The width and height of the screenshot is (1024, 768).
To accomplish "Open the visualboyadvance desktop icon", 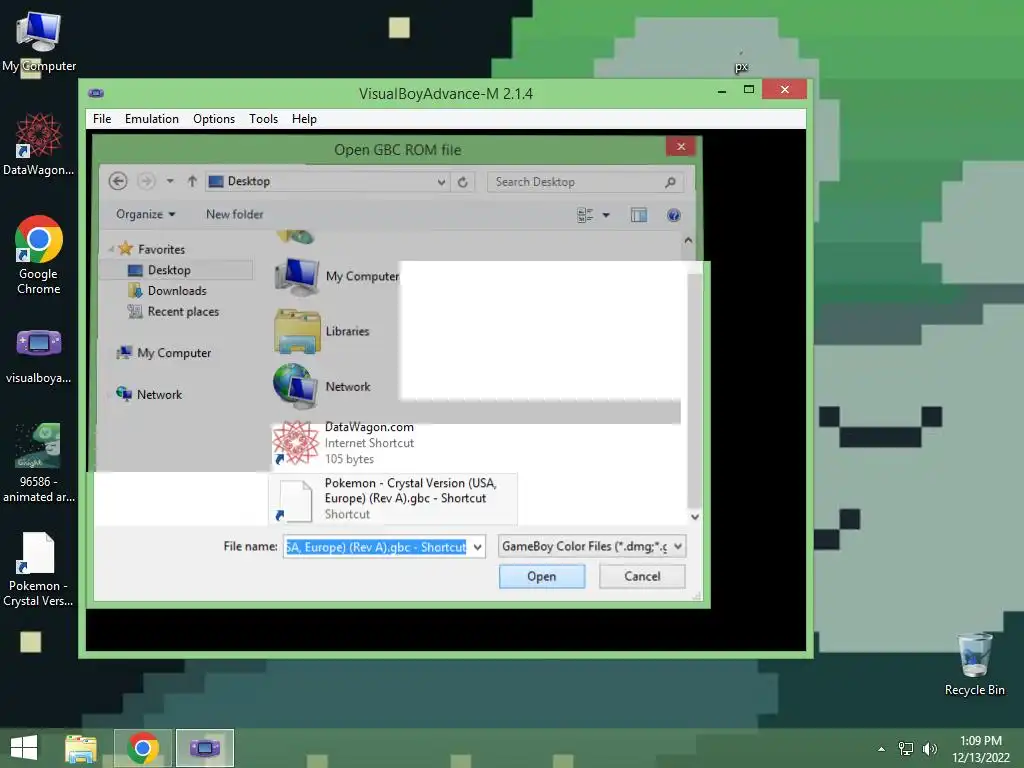I will click(x=39, y=356).
